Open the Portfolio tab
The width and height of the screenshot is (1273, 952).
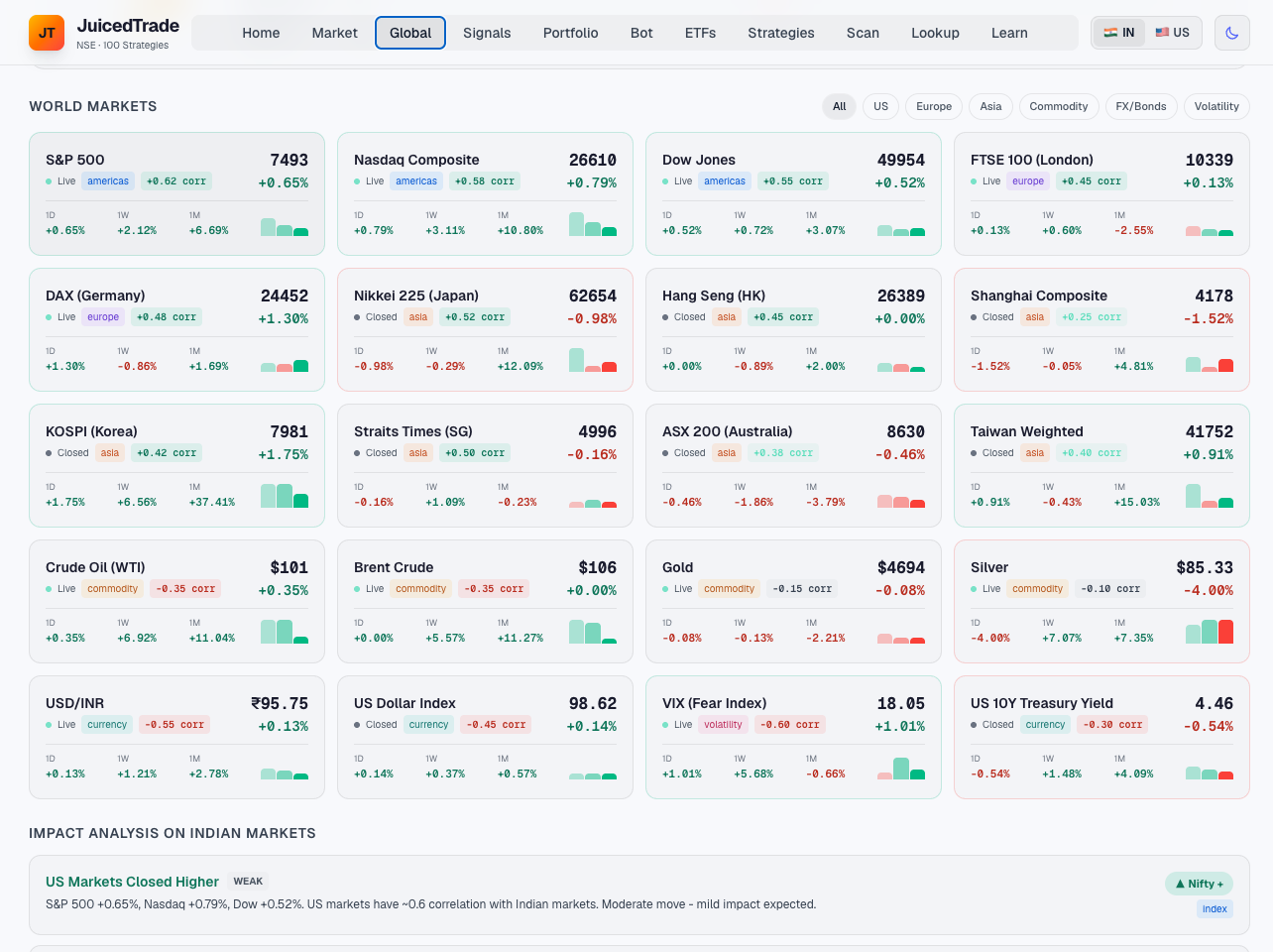coord(570,33)
